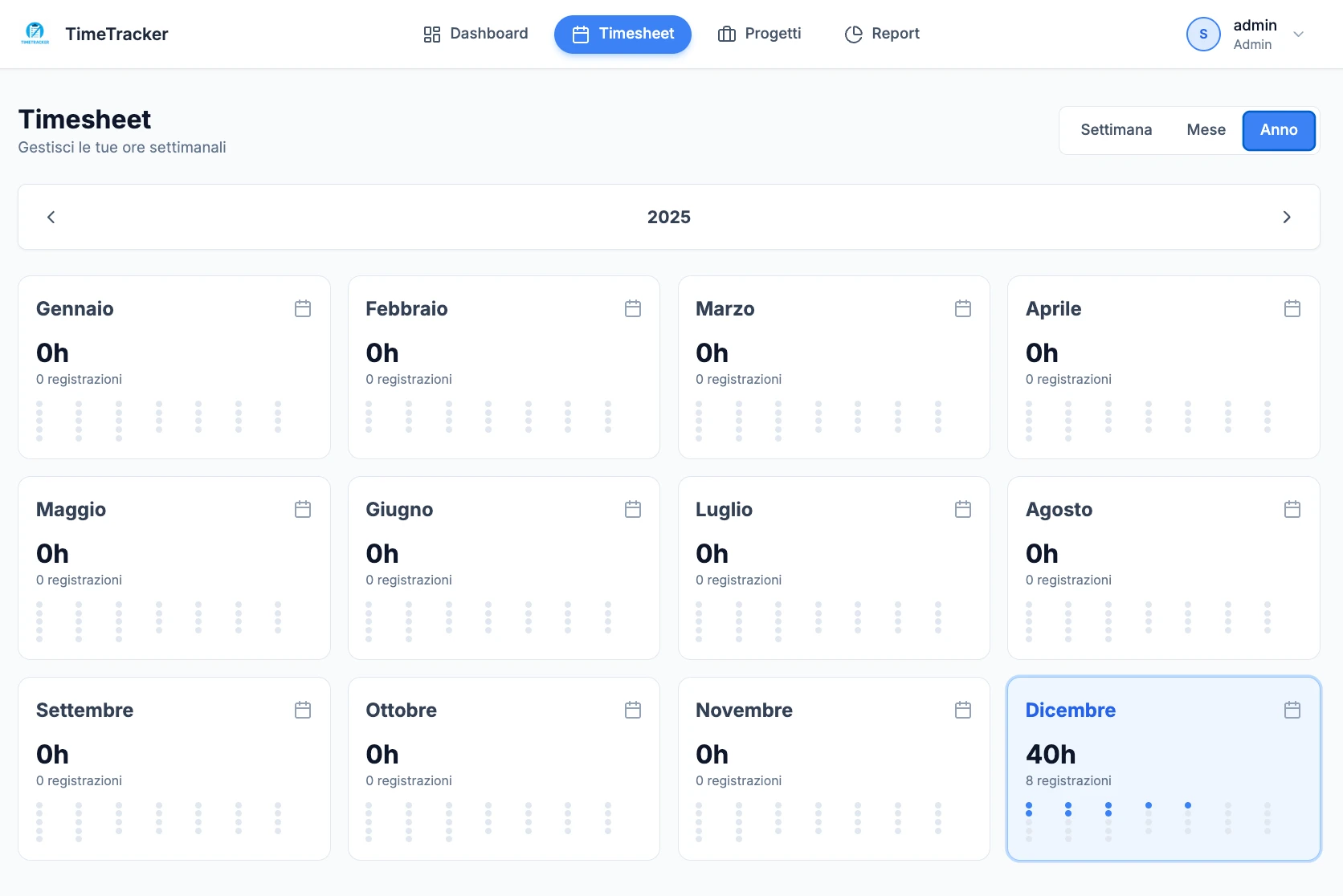Open the Dicembre month title
The height and width of the screenshot is (896, 1343).
click(1070, 710)
